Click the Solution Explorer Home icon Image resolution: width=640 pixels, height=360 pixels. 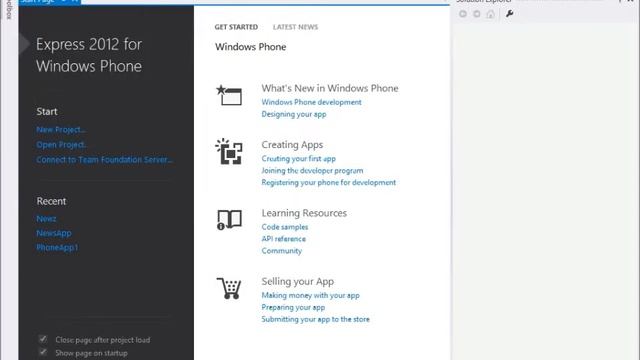point(491,14)
